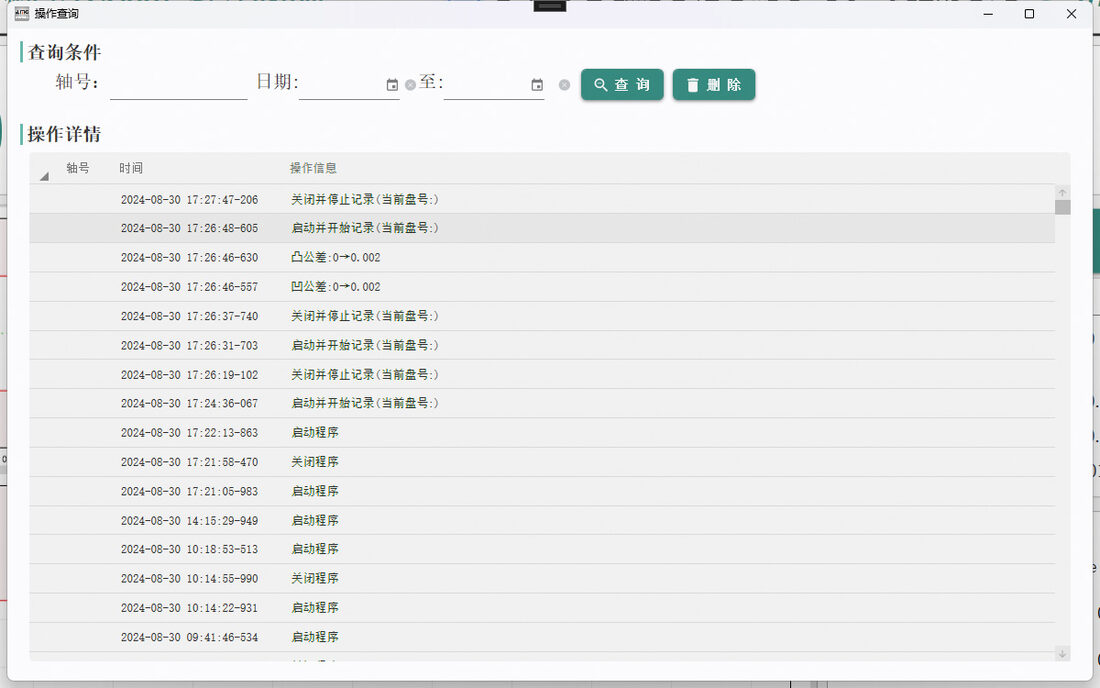Click timestamp 2024-08-30 17:26:46-630

pos(189,257)
